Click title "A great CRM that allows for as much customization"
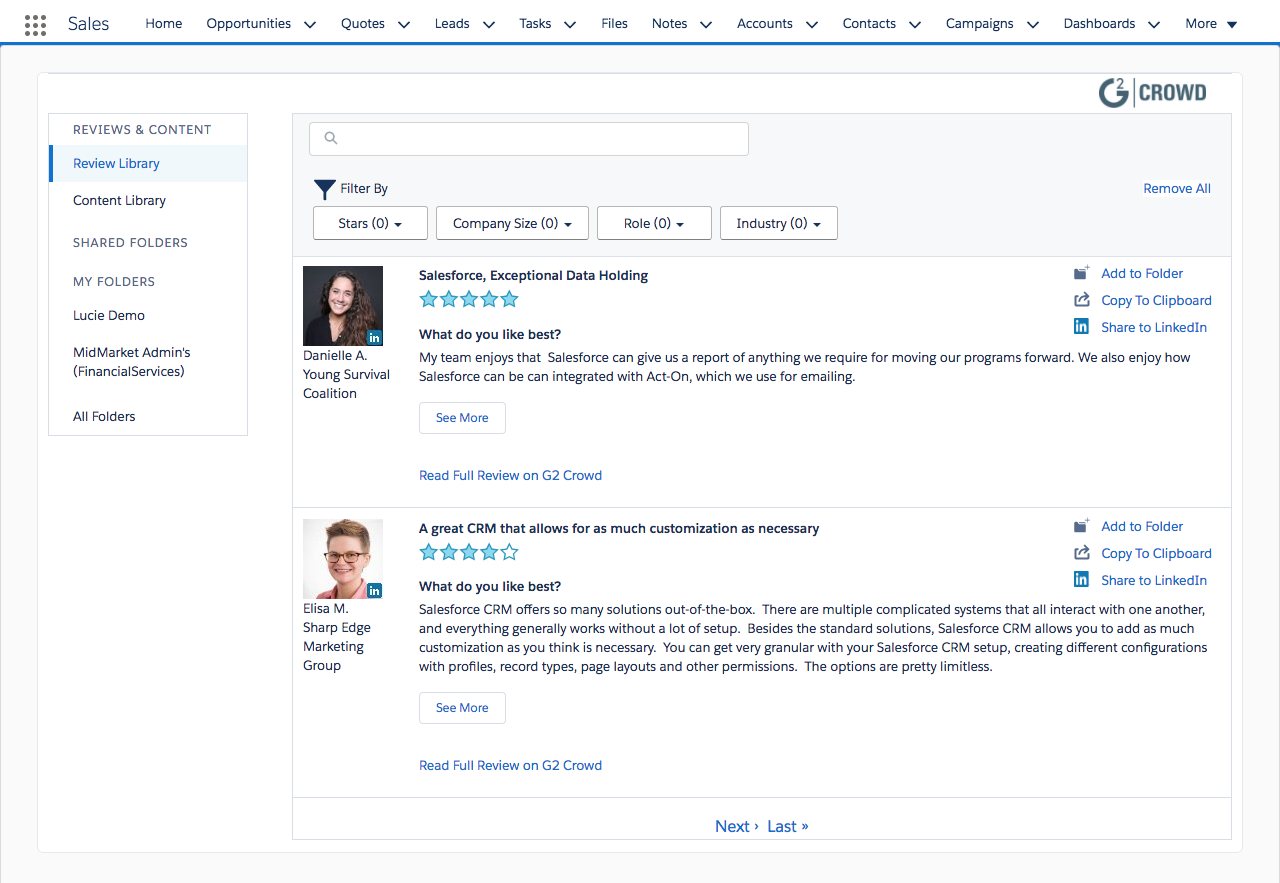The width and height of the screenshot is (1280, 883). click(619, 528)
